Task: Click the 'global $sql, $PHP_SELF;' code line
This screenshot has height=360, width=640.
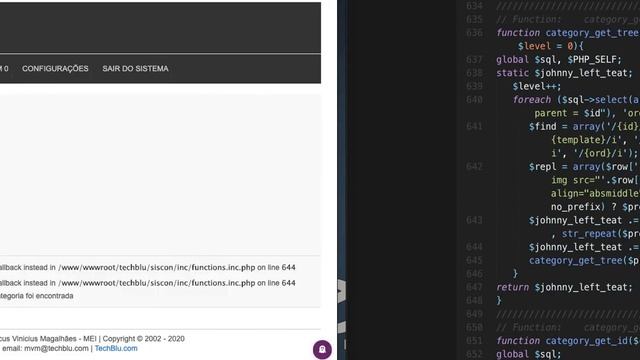Action: (x=559, y=60)
